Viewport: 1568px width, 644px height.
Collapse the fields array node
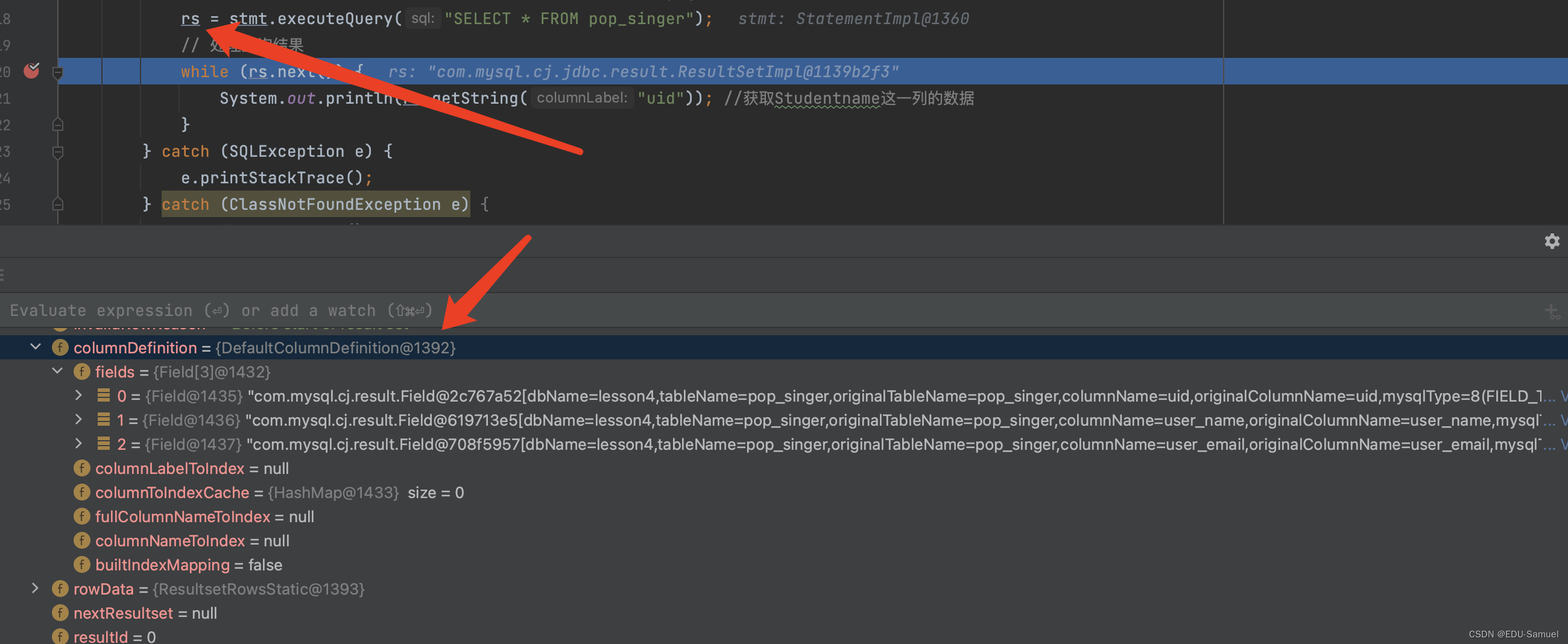(x=58, y=371)
